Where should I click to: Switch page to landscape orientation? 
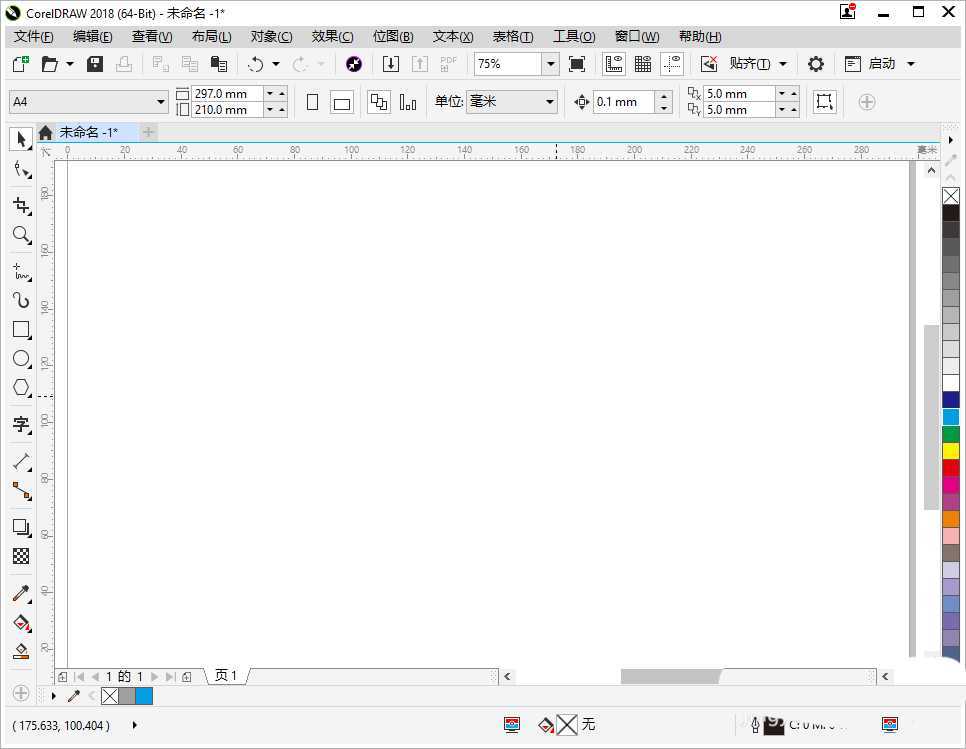coord(342,102)
